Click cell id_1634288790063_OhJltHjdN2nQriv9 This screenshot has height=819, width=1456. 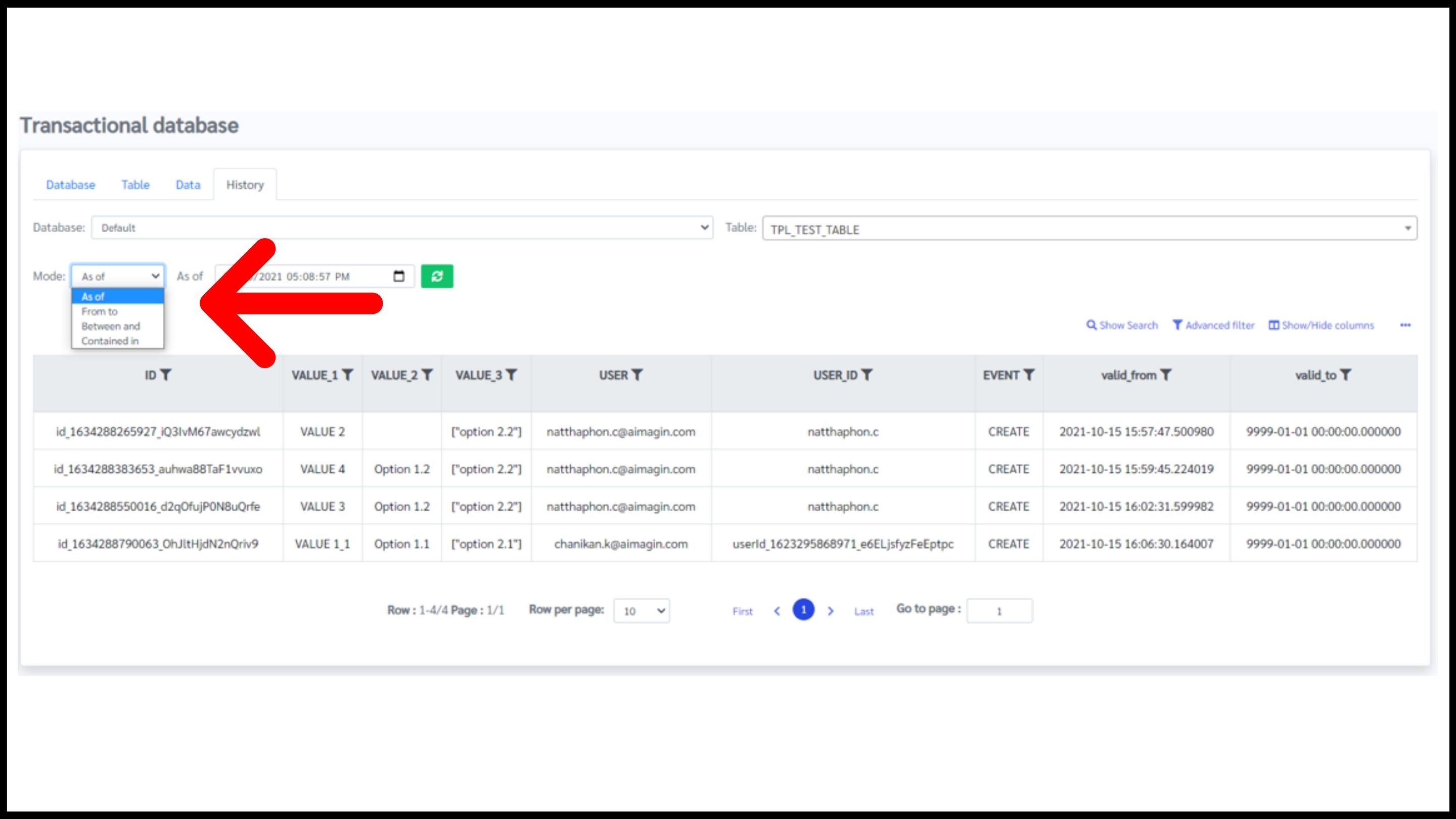(x=158, y=543)
